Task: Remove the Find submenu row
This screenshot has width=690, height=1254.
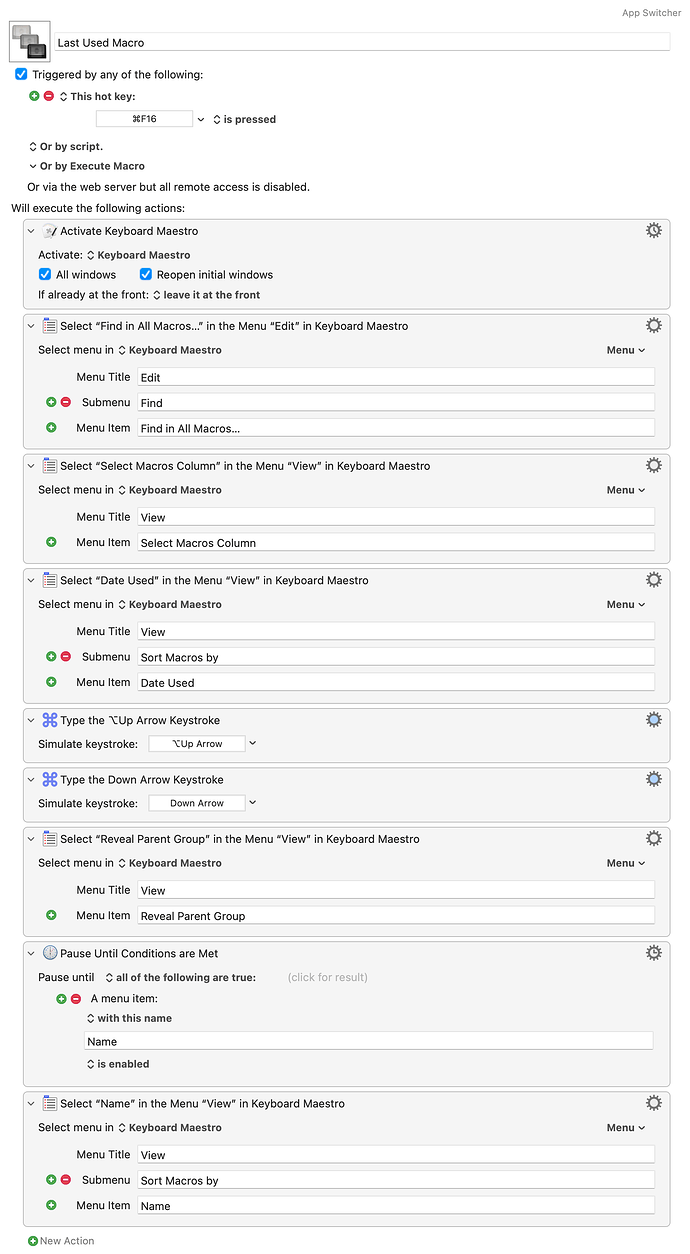Action: click(65, 402)
